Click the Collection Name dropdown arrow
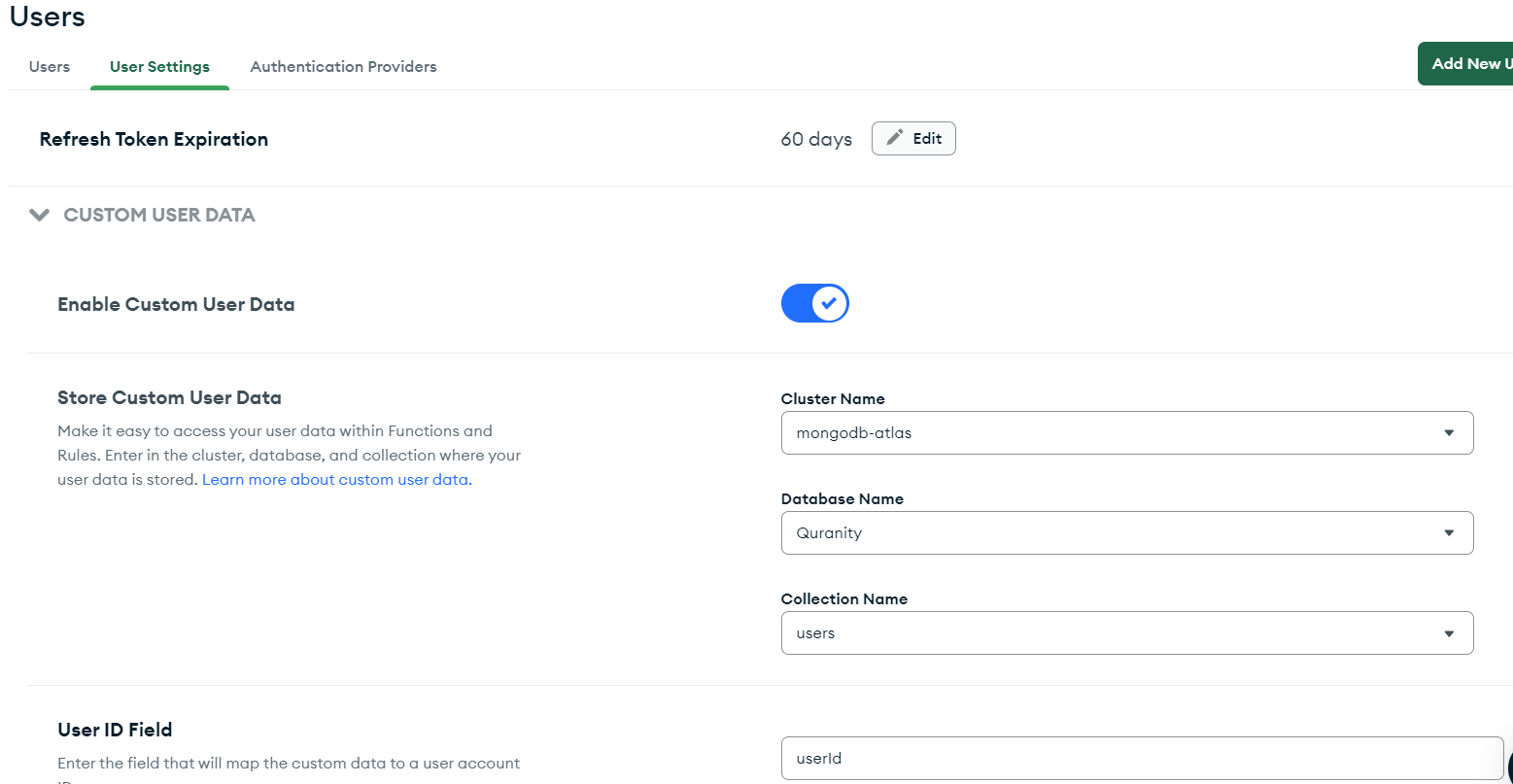Screen dimensions: 1513x784 (x=1448, y=633)
